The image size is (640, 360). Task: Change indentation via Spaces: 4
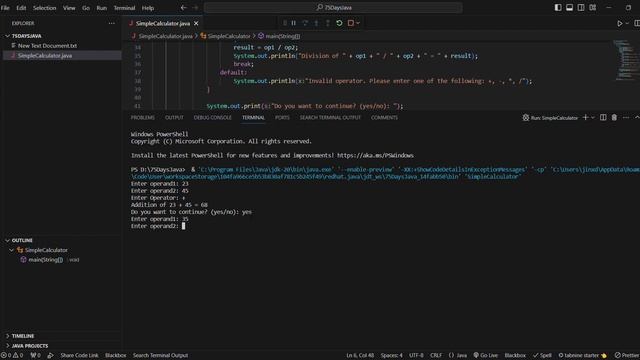391,356
